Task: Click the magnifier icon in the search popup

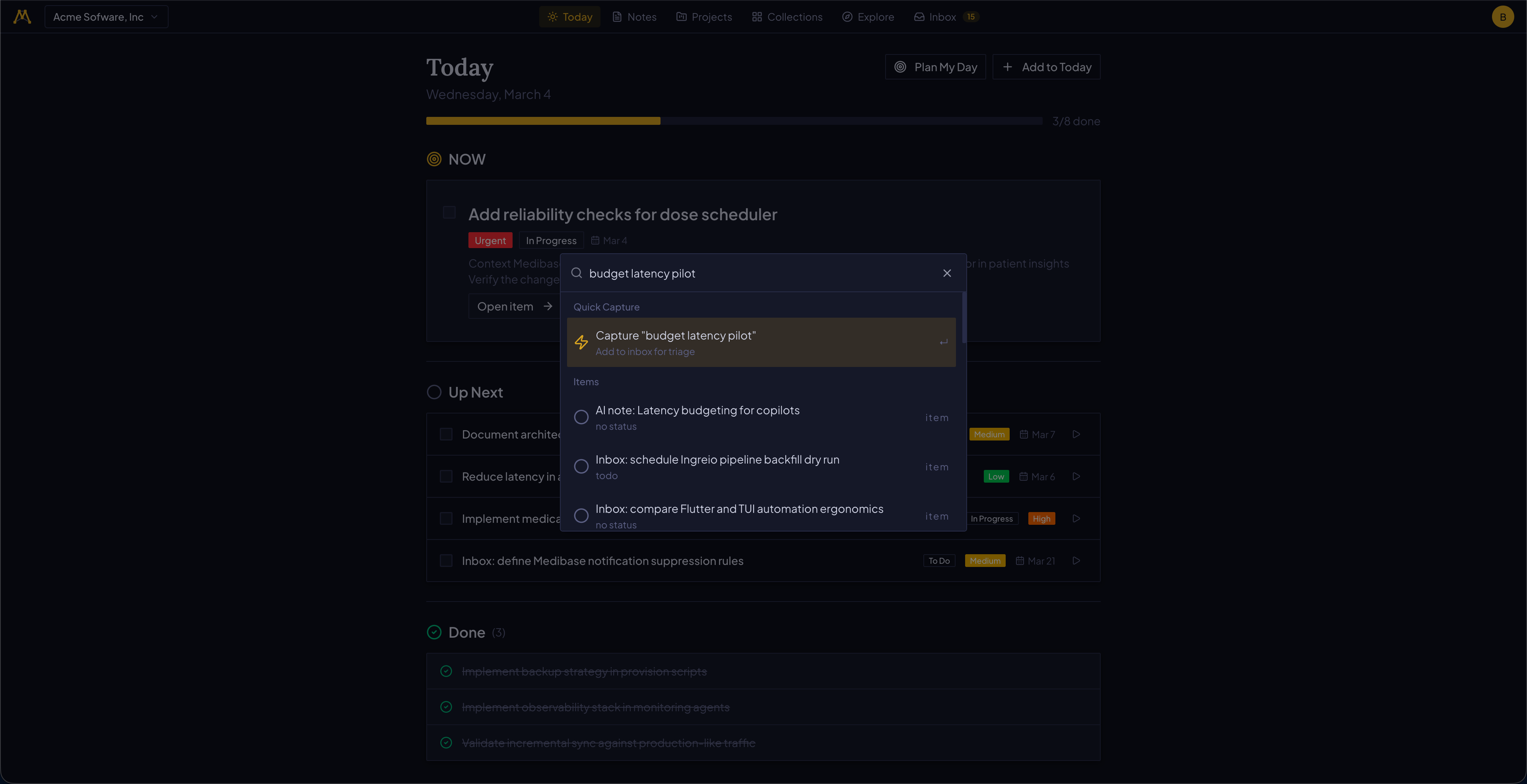Action: tap(576, 273)
